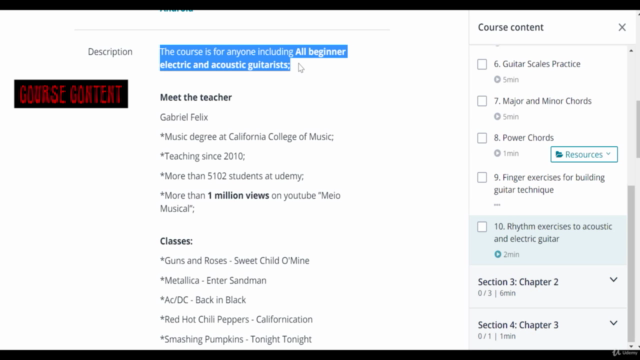Click the Course content panel heading
The width and height of the screenshot is (640, 360).
511,27
